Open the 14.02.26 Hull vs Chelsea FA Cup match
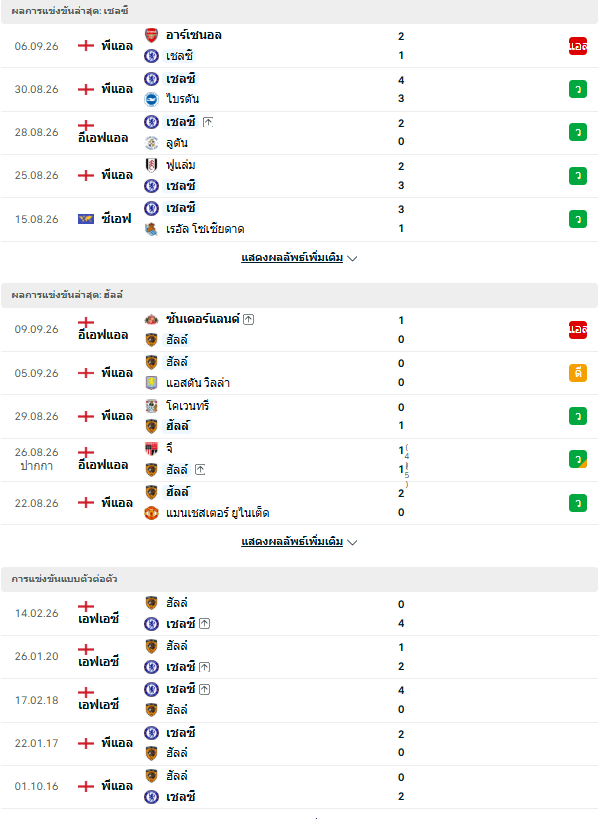The height and width of the screenshot is (819, 602). tap(300, 614)
